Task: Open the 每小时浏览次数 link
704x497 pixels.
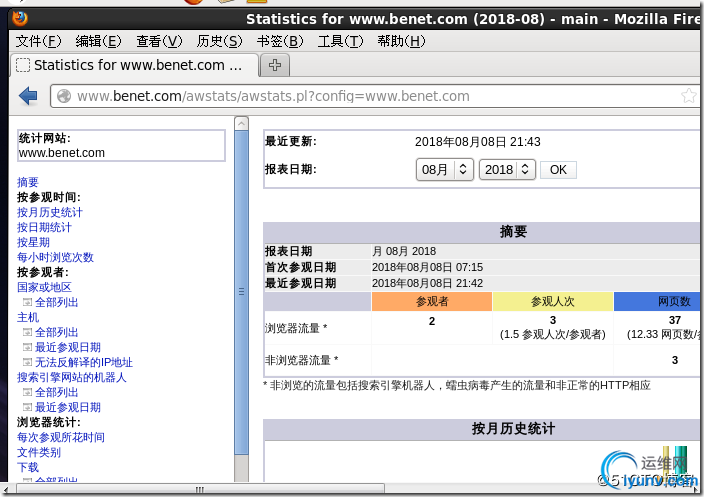Action: [x=55, y=257]
